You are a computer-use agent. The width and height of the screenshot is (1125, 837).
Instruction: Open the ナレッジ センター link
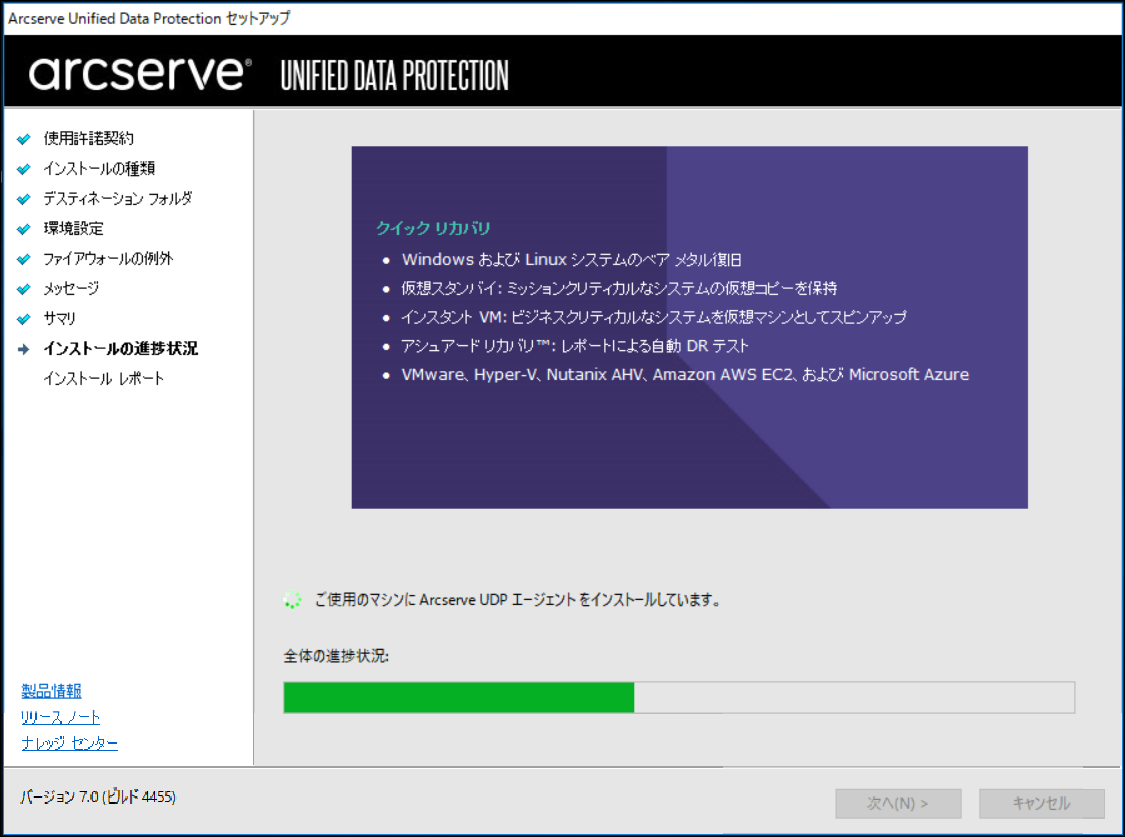70,743
